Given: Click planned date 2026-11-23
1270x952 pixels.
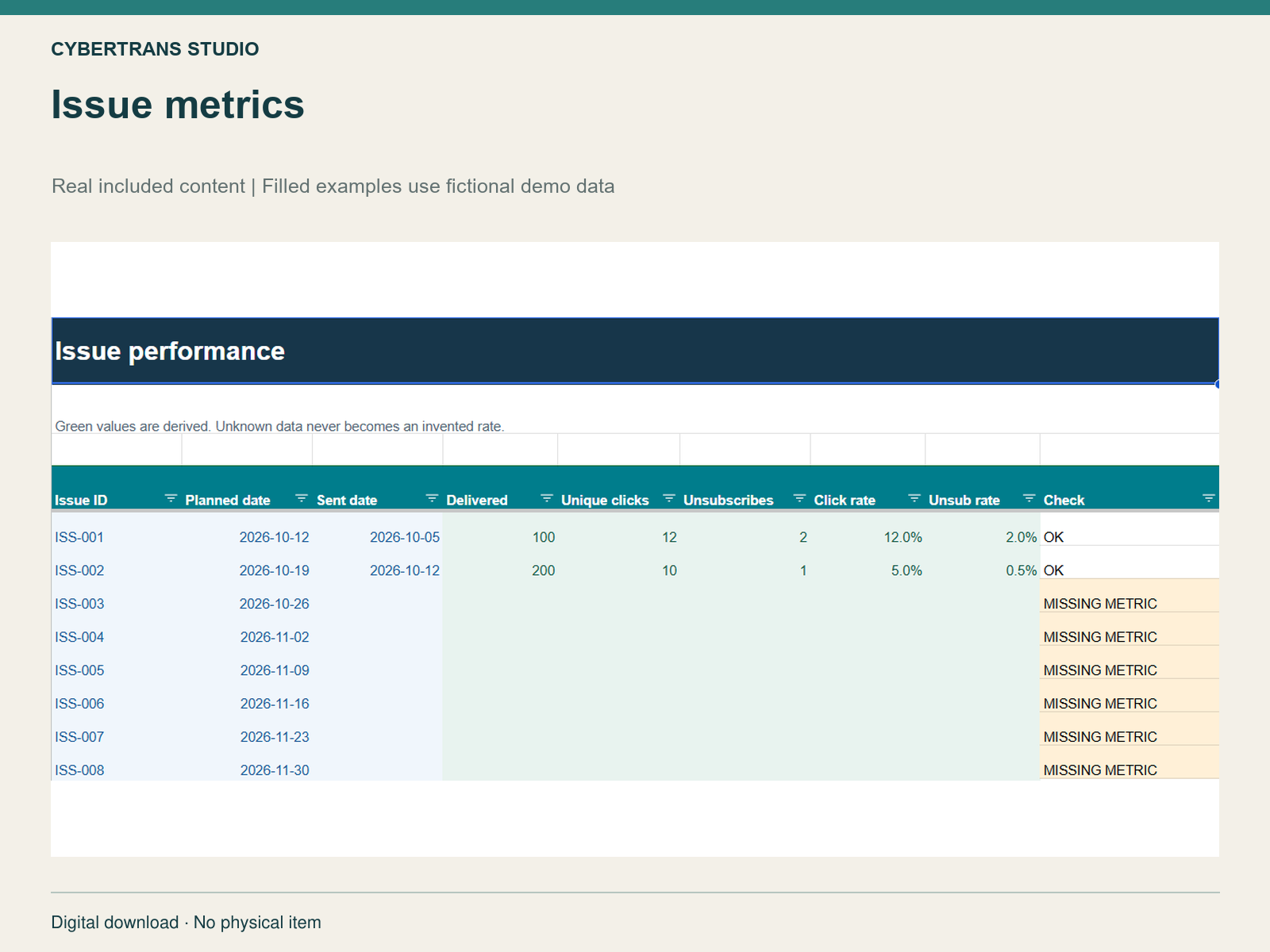Looking at the screenshot, I should [x=275, y=737].
